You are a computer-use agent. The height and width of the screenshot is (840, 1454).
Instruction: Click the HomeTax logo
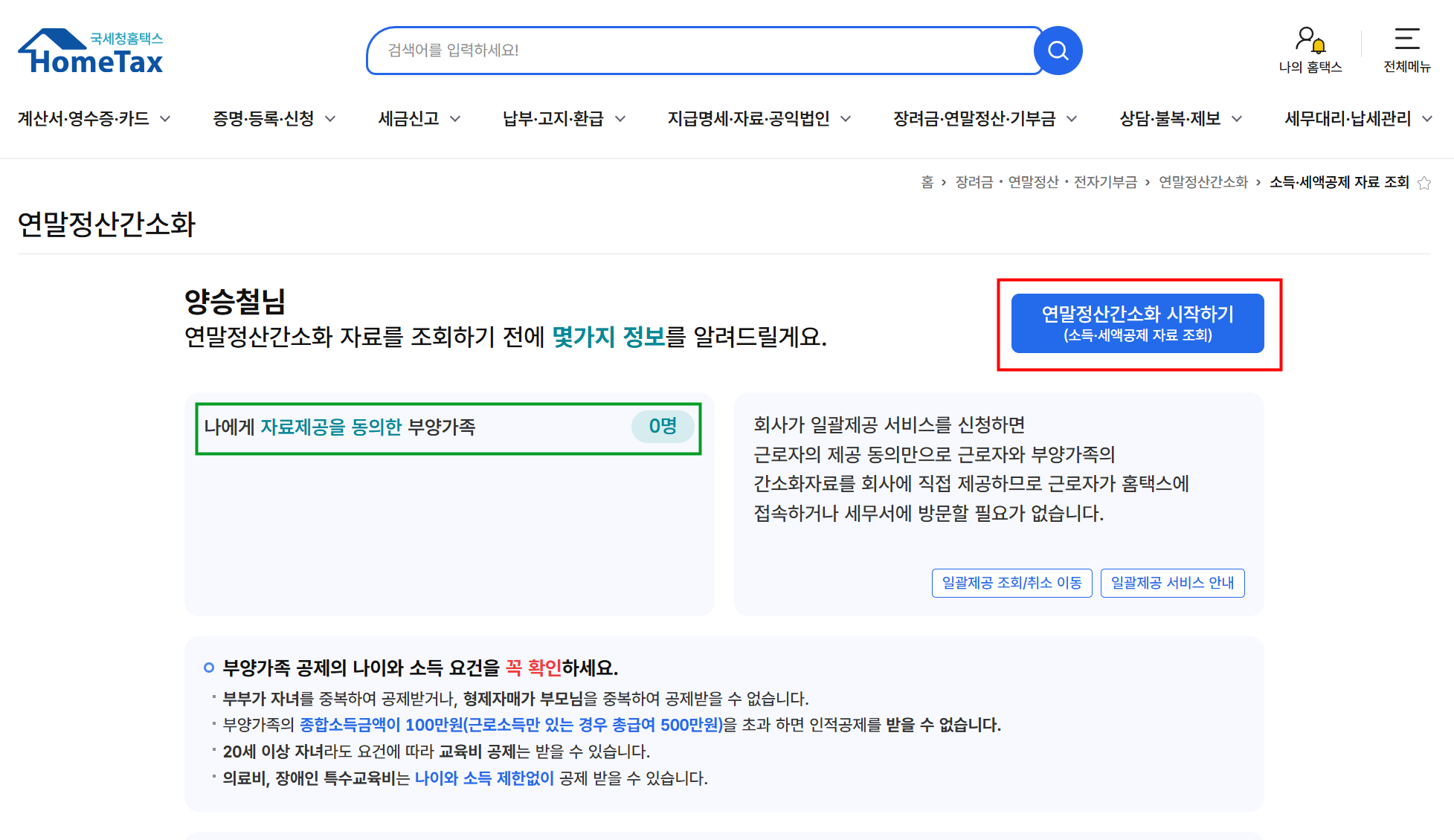(91, 52)
